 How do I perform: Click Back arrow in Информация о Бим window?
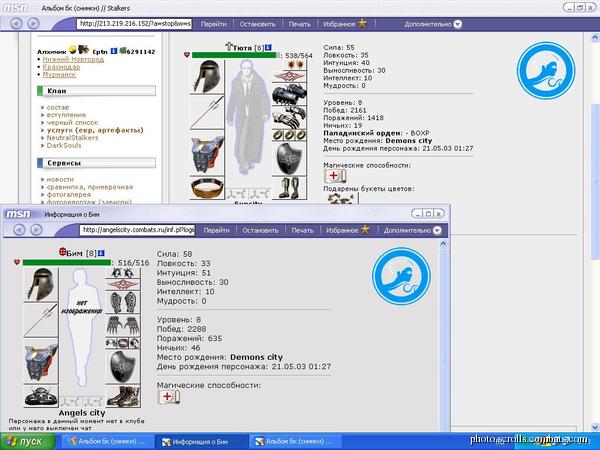click(x=19, y=230)
